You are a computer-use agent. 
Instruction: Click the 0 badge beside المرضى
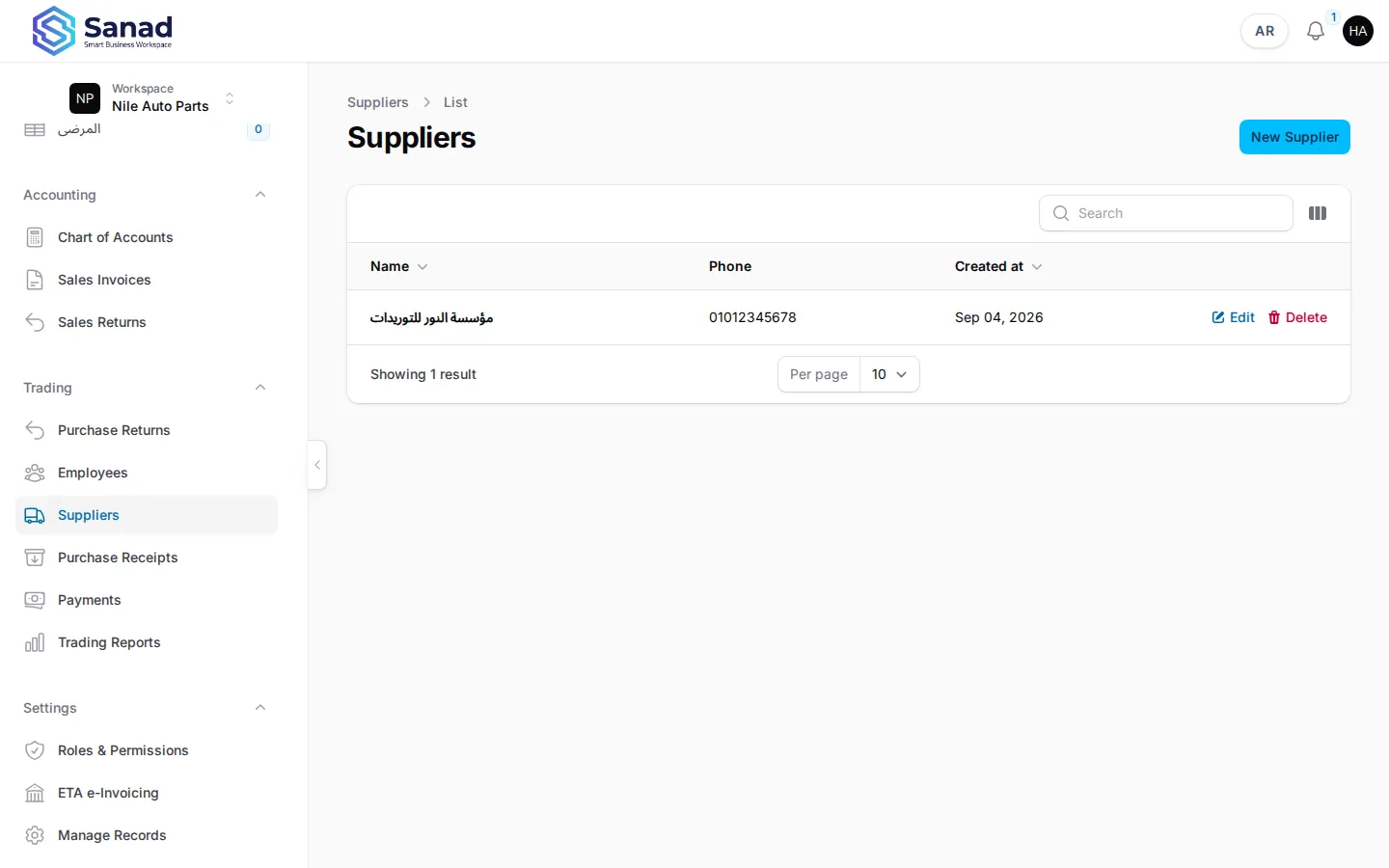259,129
